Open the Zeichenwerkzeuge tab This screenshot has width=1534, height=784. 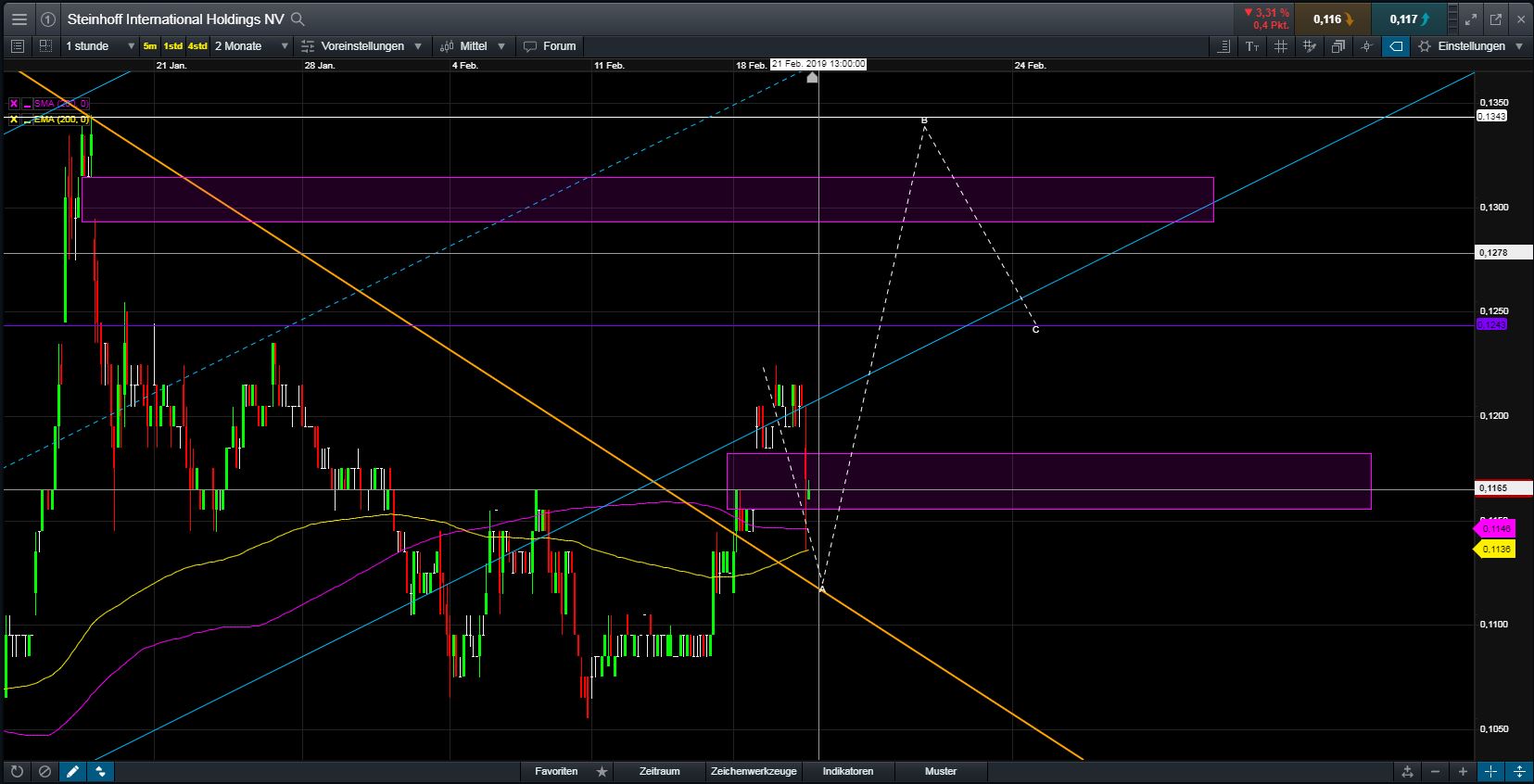point(754,771)
